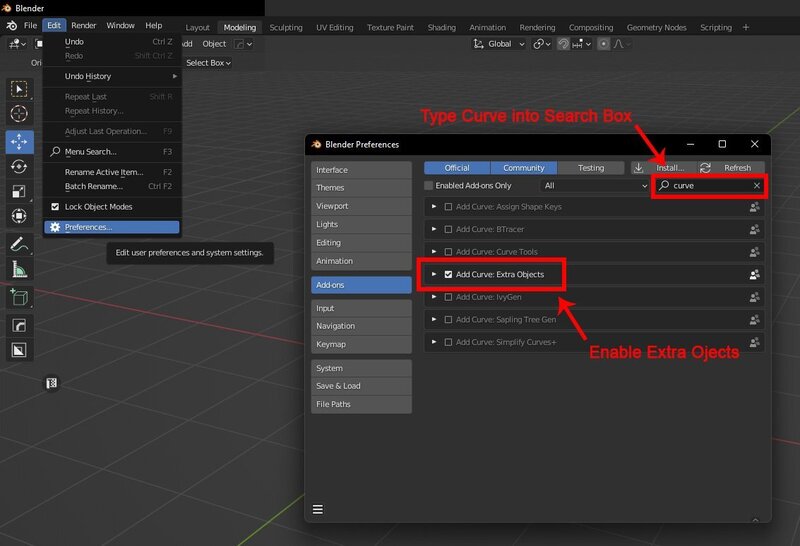Select the Rotate tool
The width and height of the screenshot is (800, 546).
tap(19, 166)
